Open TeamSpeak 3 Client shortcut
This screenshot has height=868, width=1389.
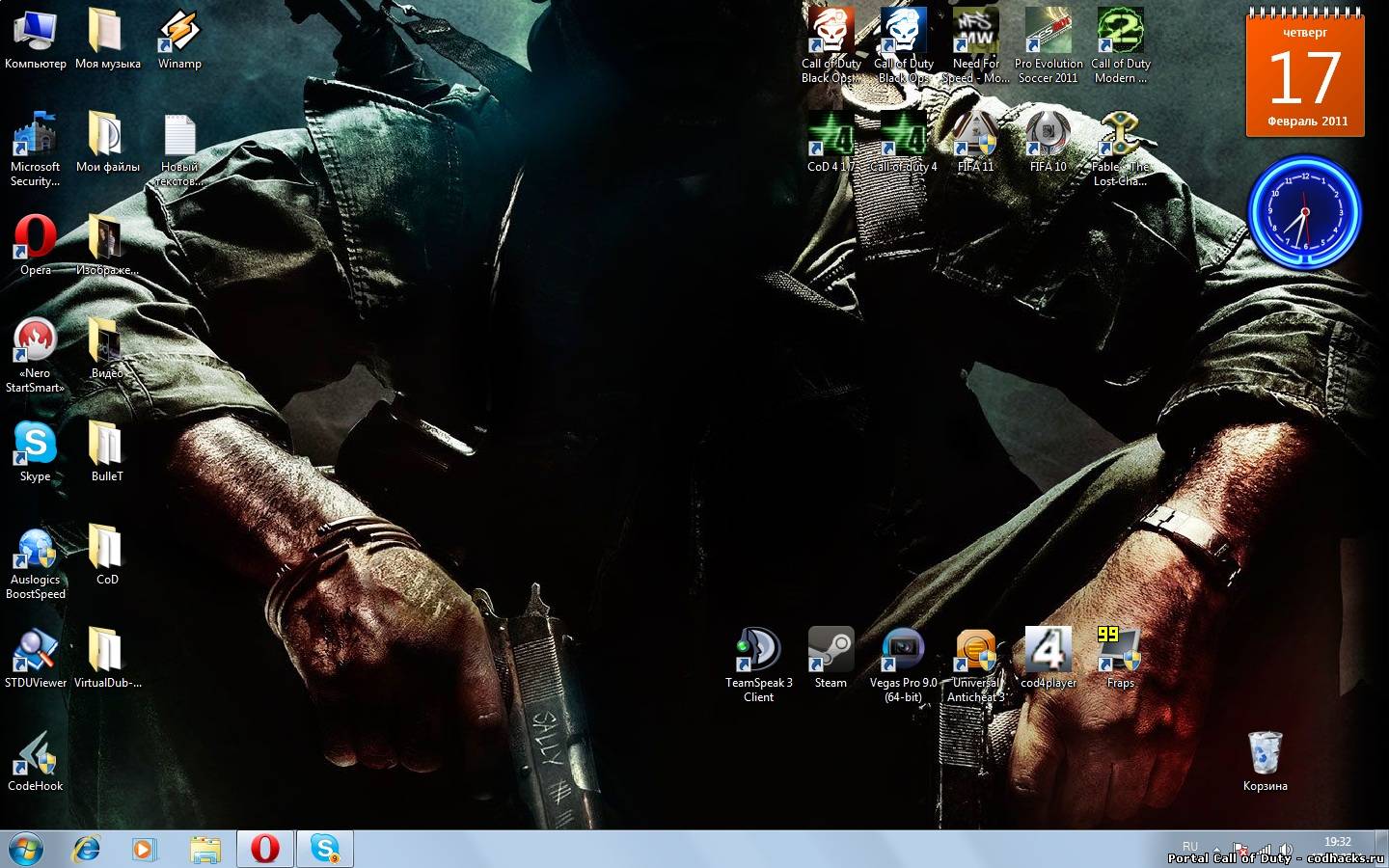click(759, 665)
